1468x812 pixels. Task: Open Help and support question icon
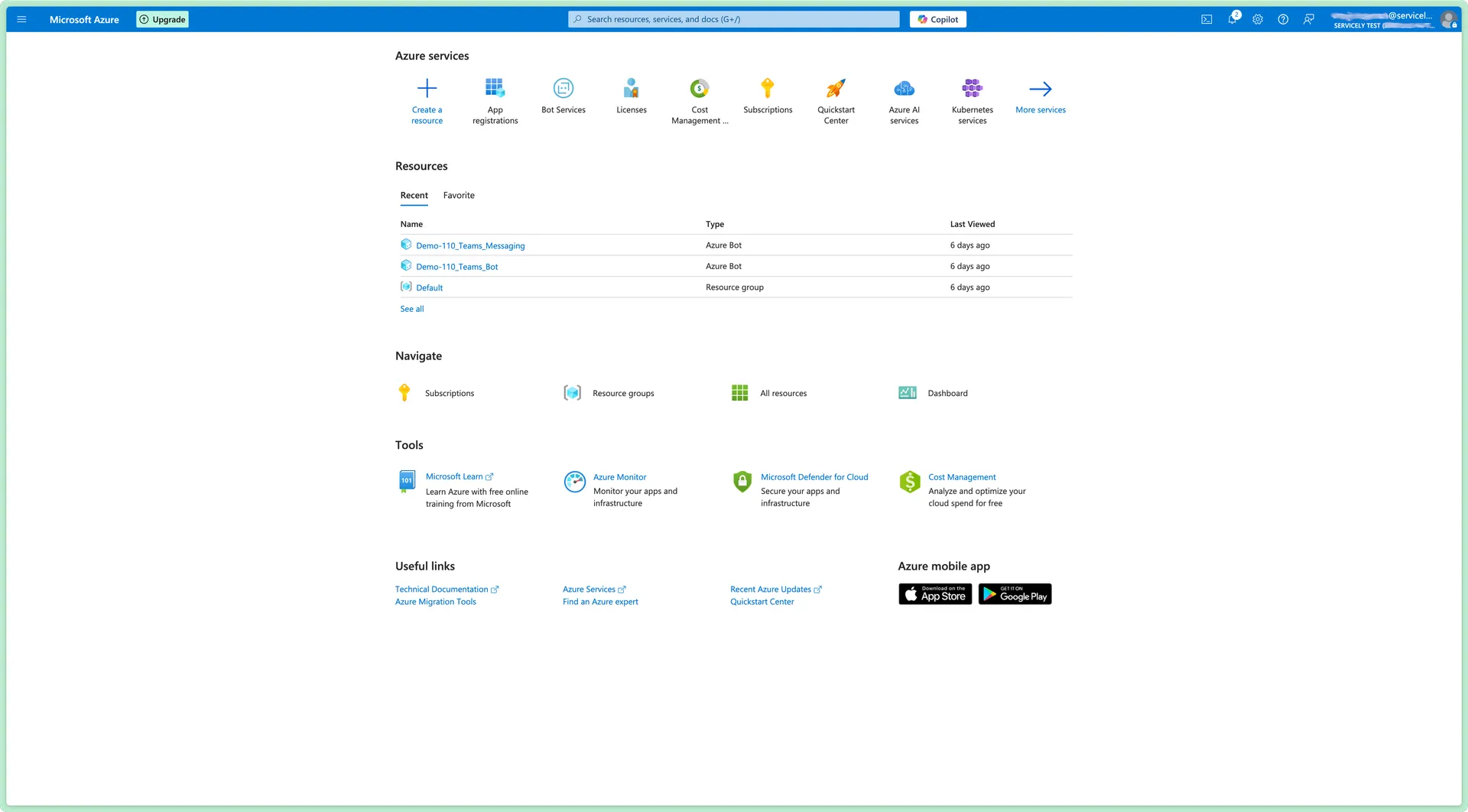click(x=1283, y=19)
